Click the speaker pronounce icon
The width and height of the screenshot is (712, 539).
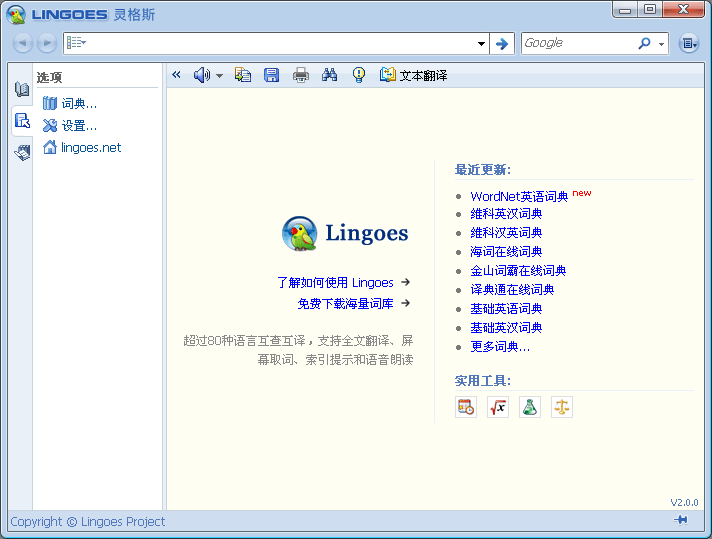202,75
